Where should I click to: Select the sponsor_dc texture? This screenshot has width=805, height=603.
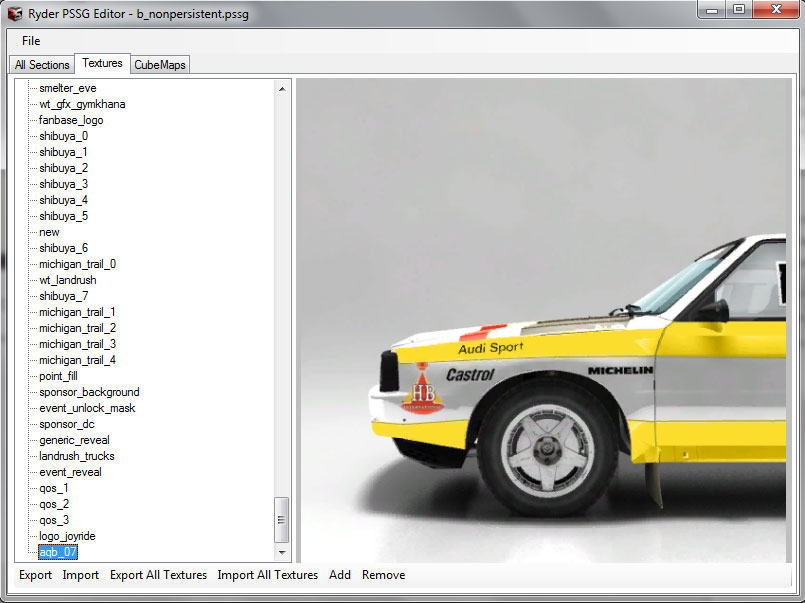pyautogui.click(x=67, y=424)
